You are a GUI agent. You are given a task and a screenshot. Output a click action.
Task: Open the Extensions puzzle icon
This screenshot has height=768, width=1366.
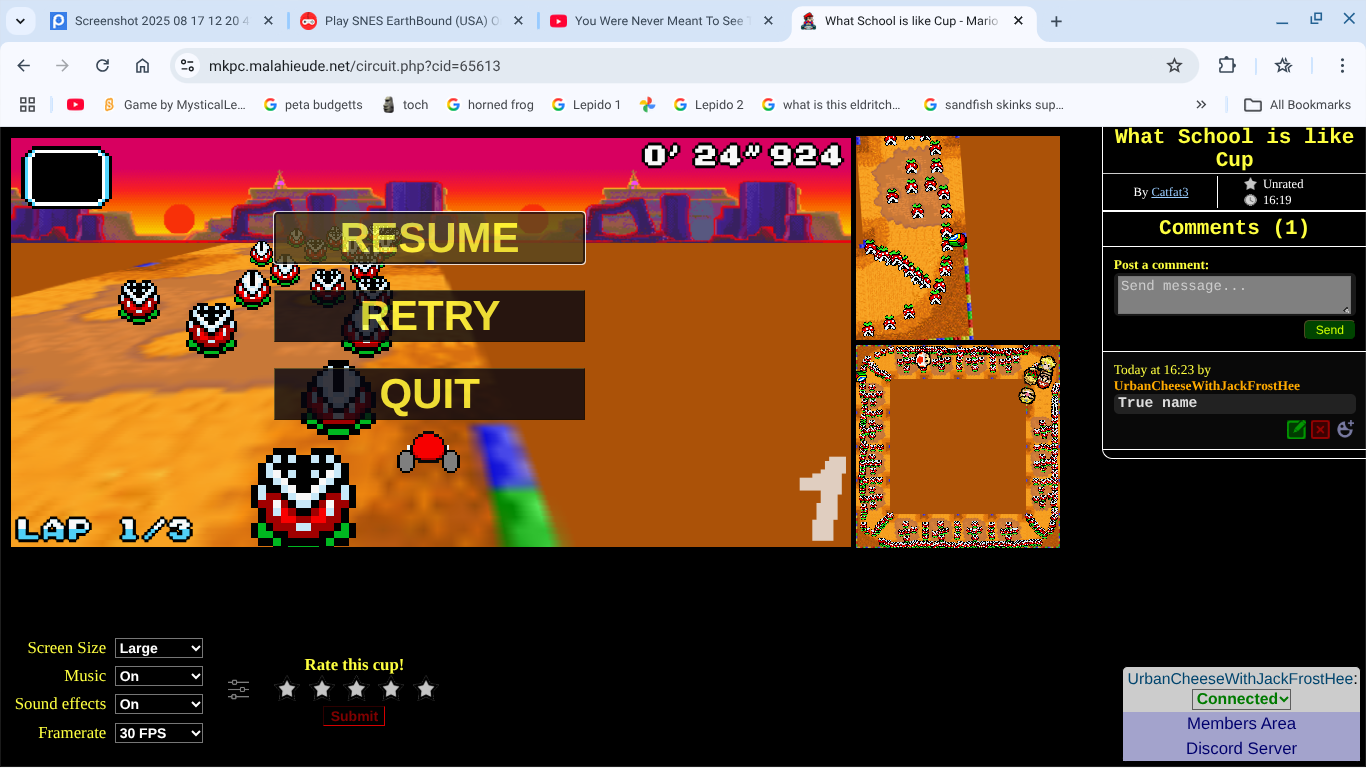1227,66
